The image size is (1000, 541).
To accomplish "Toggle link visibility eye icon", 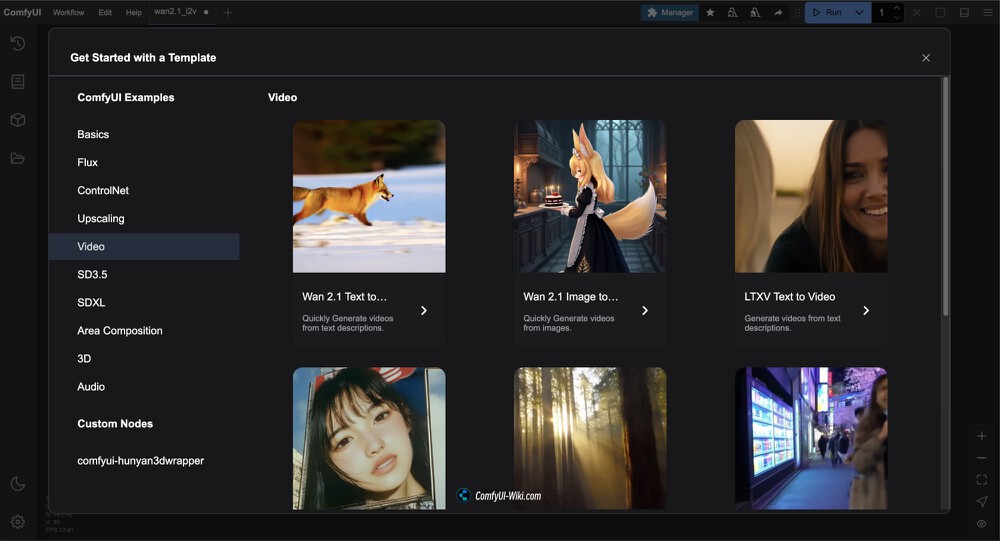I will [x=981, y=524].
